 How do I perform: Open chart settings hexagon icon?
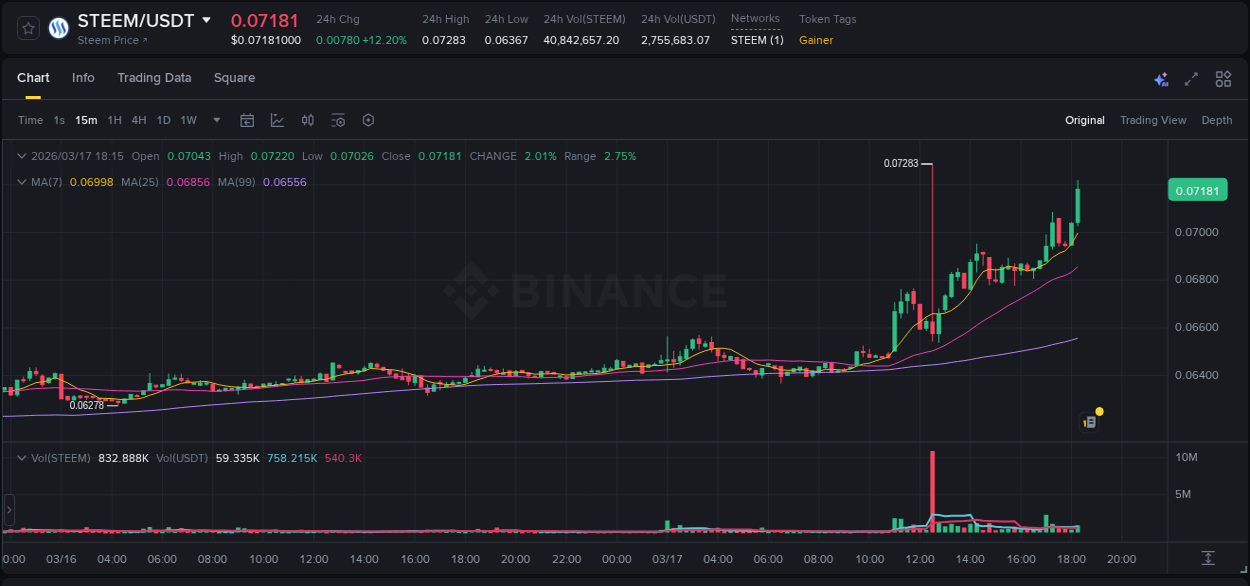pos(368,119)
